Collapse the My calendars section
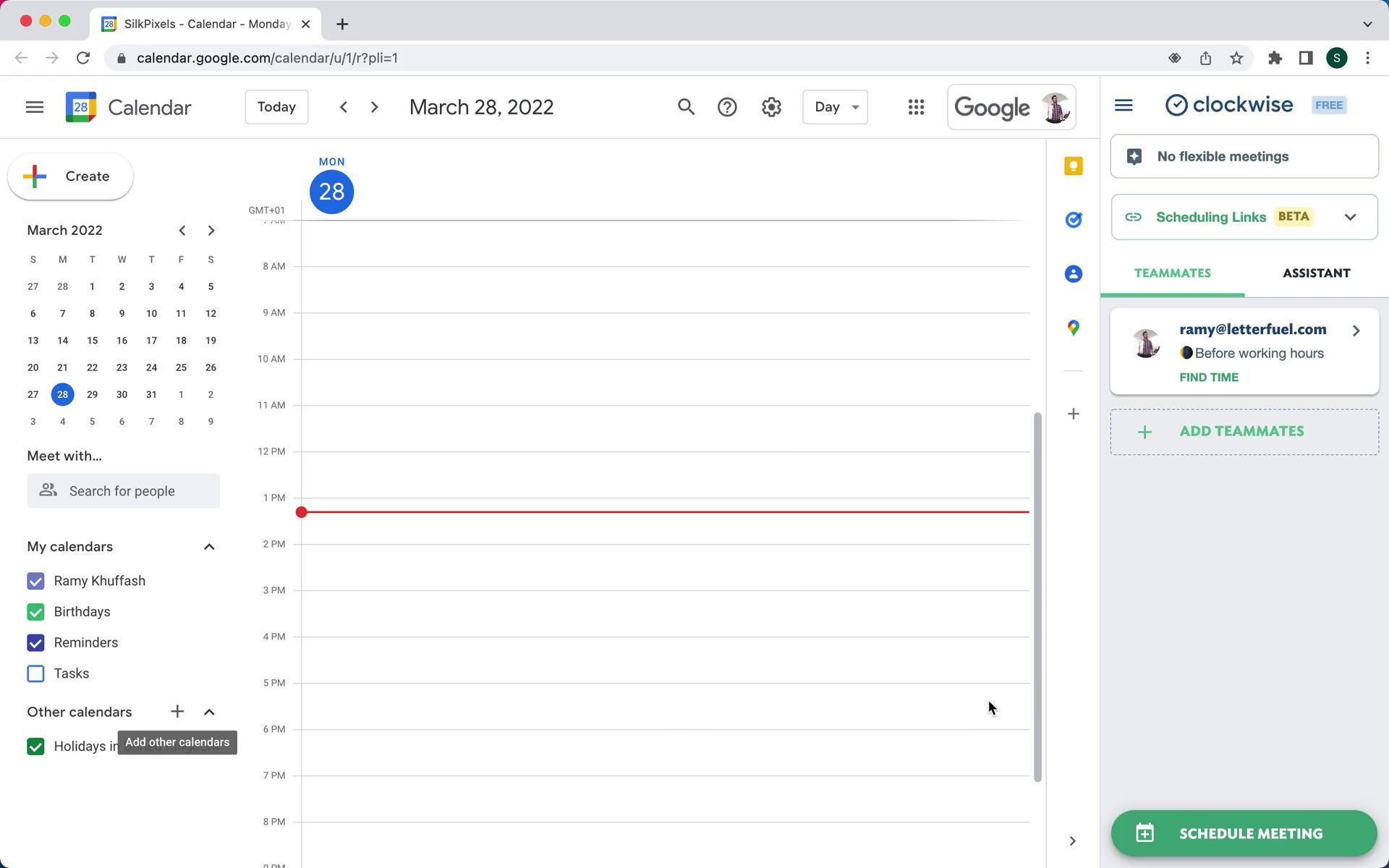 [209, 547]
